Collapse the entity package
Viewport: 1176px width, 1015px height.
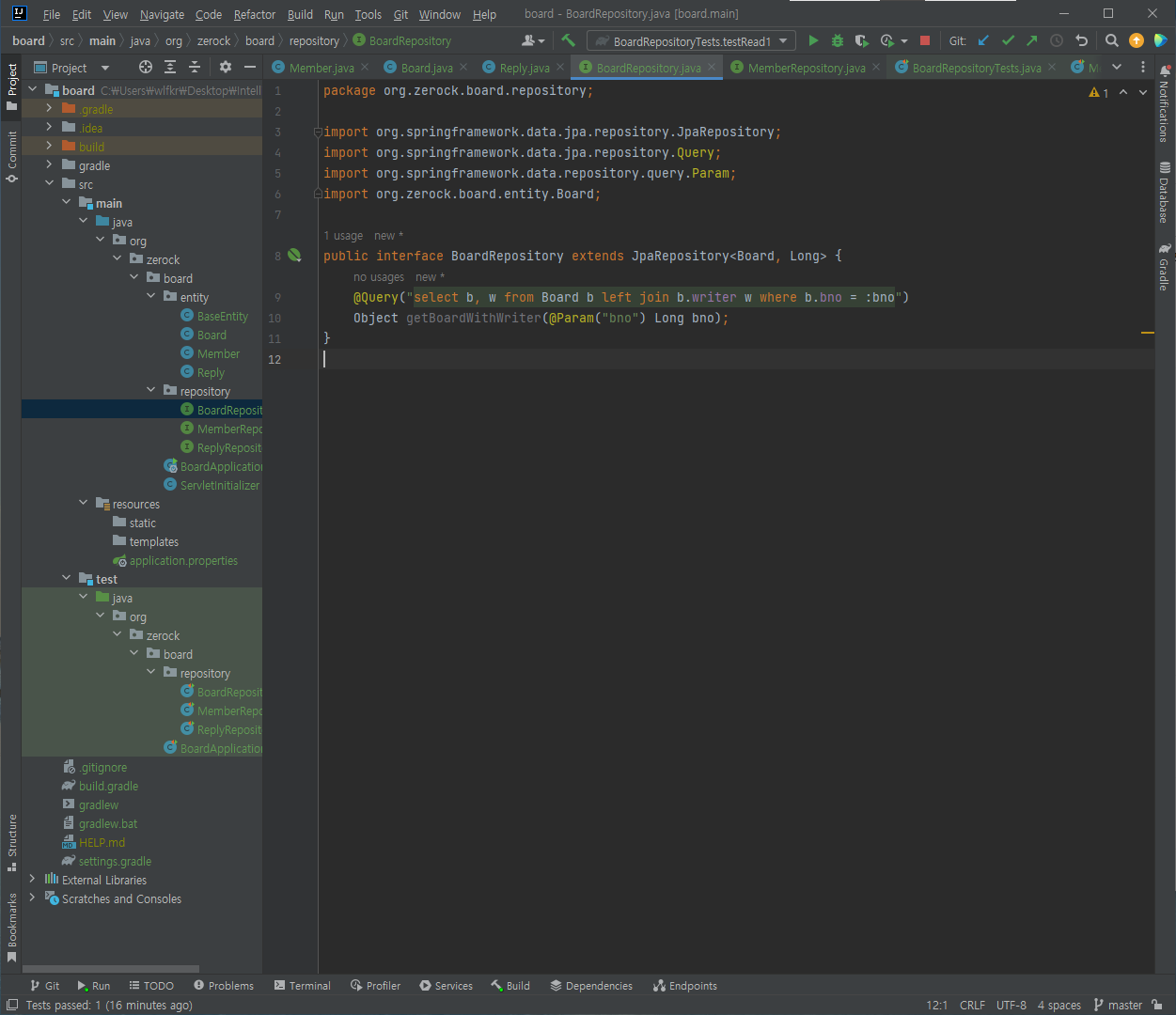pyautogui.click(x=150, y=297)
